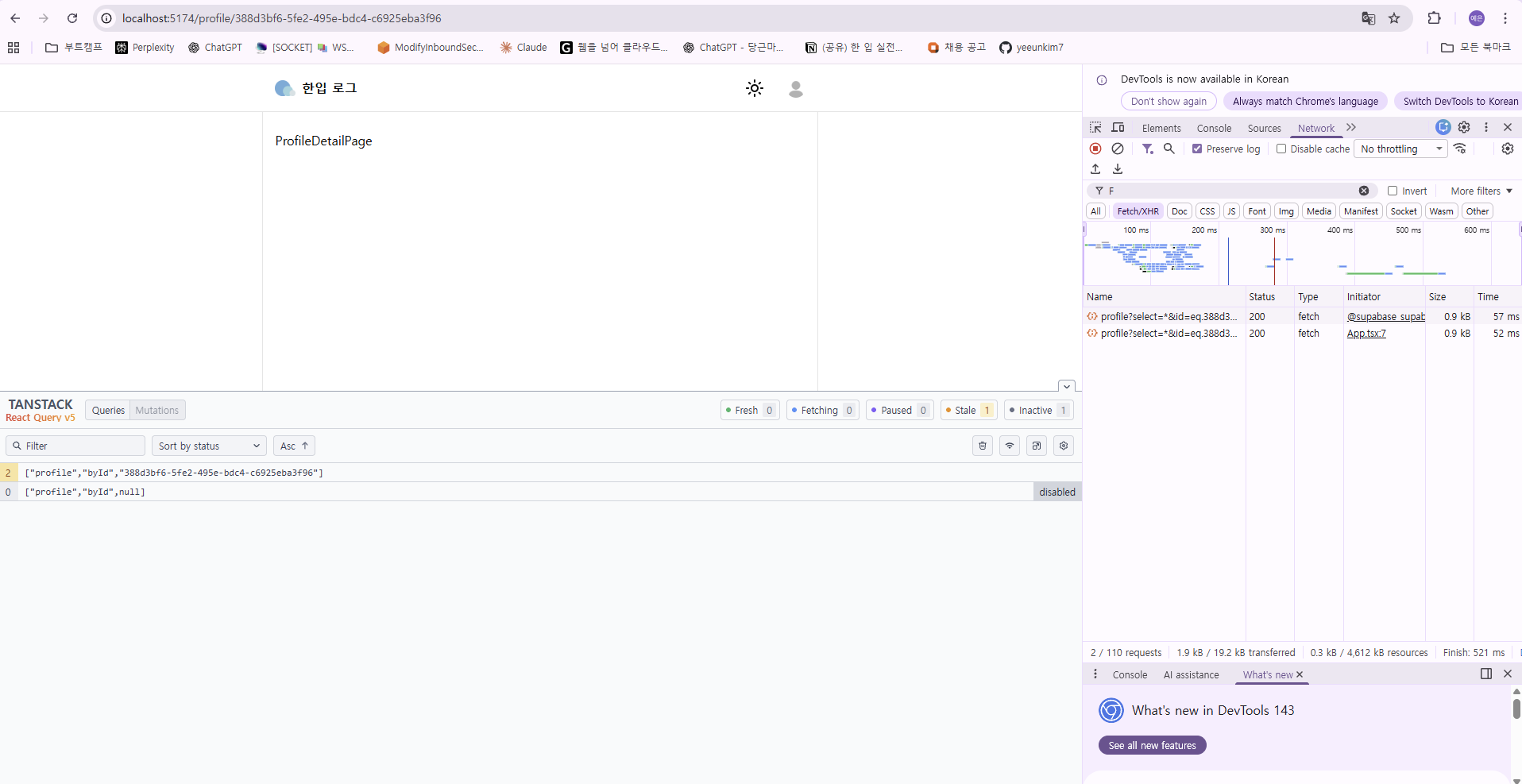Select the TanStack Queries tab
The height and width of the screenshot is (784, 1522).
[108, 411]
